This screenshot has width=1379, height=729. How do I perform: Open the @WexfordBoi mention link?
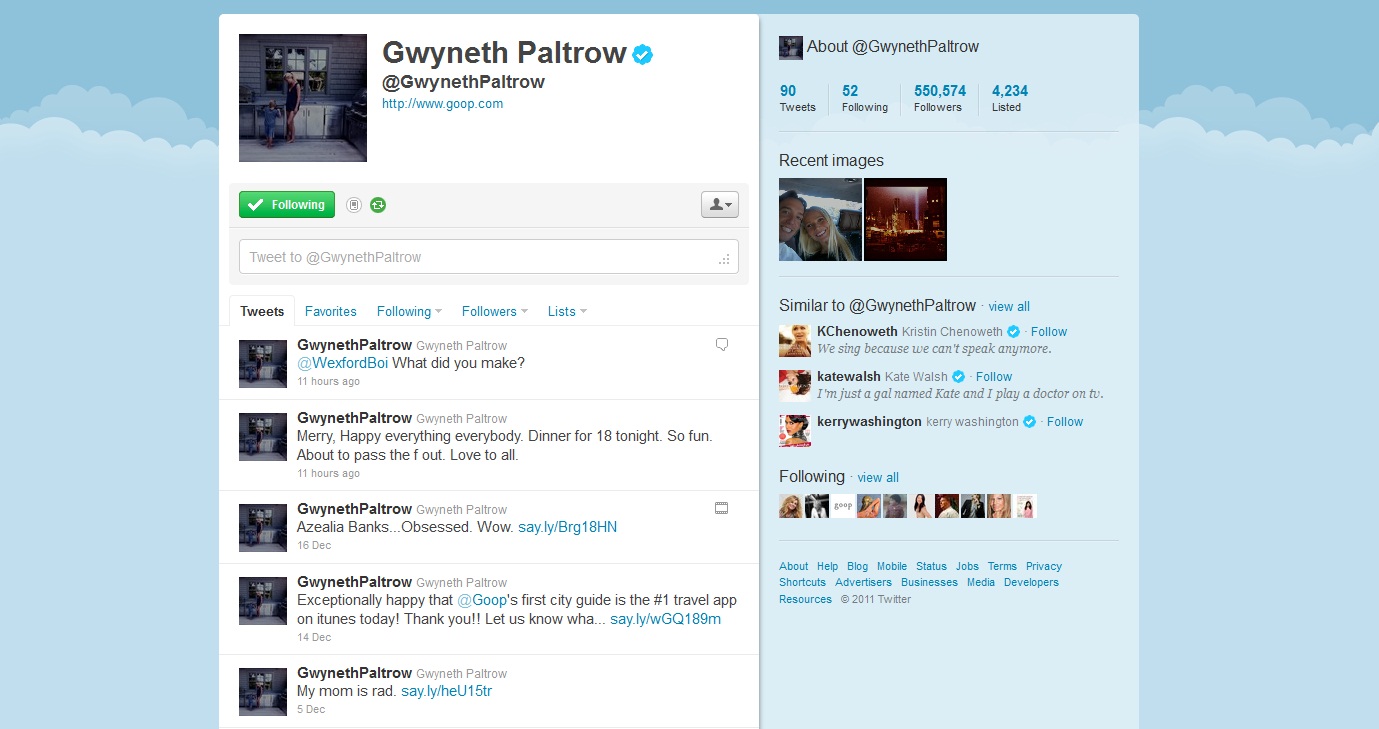pyautogui.click(x=343, y=363)
